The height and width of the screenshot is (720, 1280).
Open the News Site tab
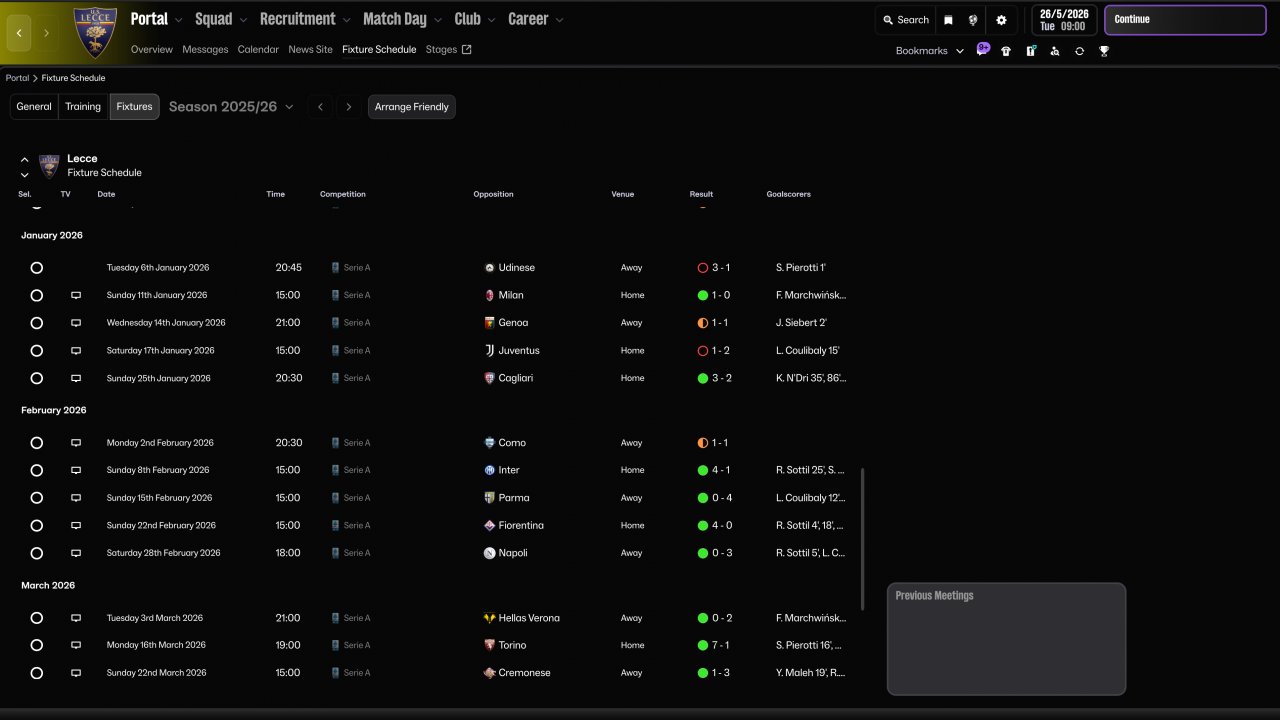pos(310,49)
